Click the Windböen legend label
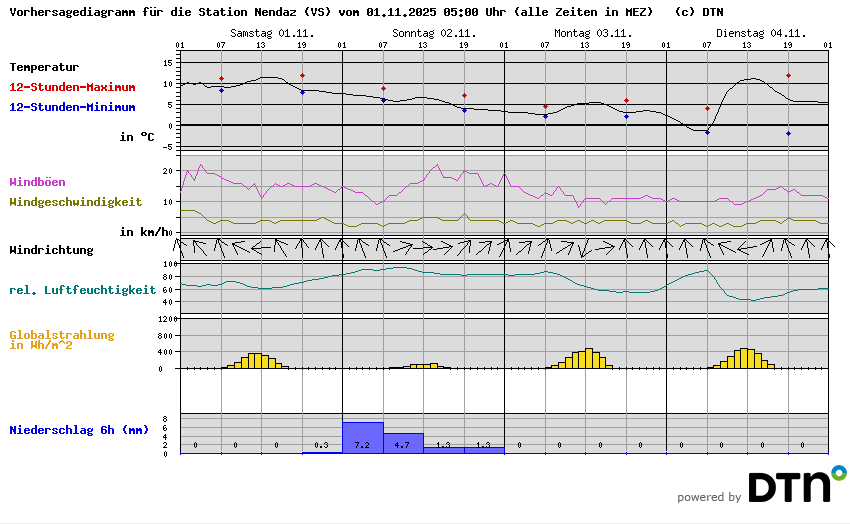 pos(37,182)
